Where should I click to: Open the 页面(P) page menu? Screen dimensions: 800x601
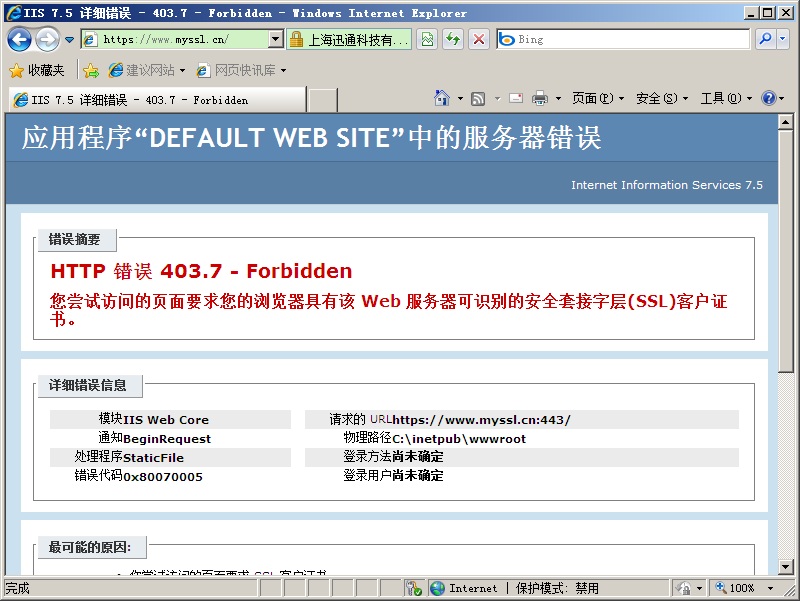(598, 98)
